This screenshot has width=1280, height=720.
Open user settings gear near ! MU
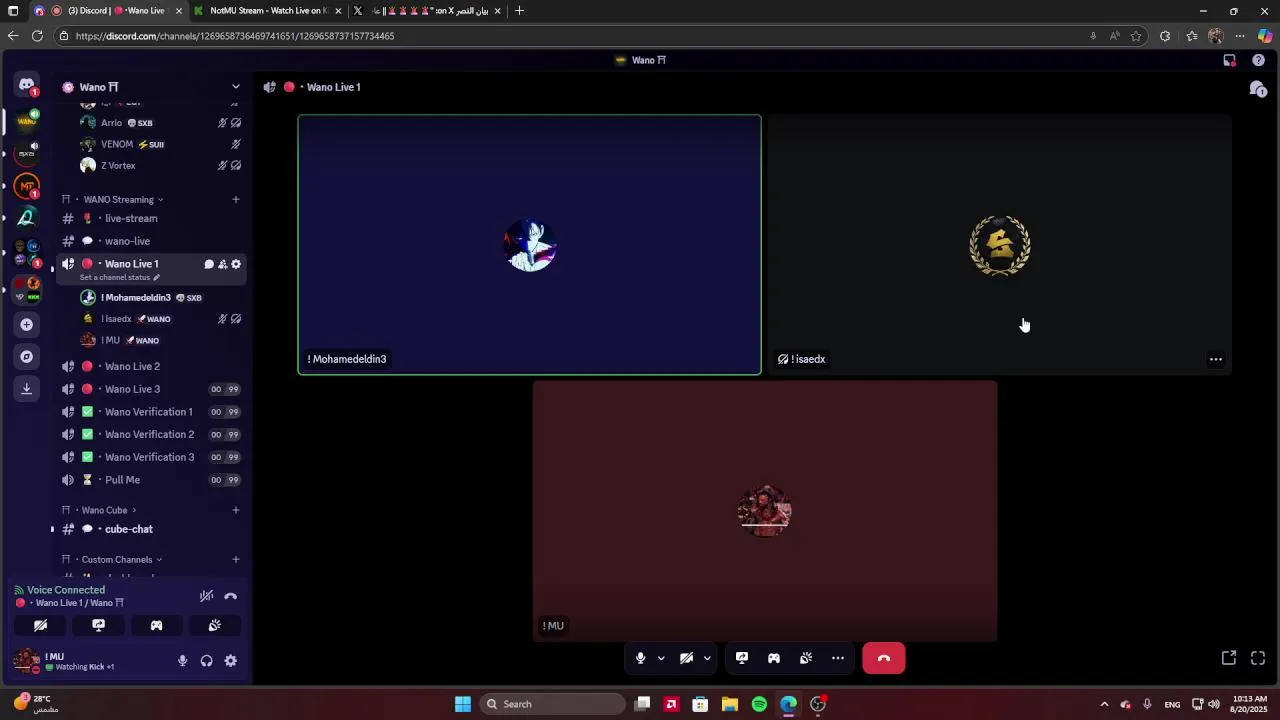click(x=231, y=661)
